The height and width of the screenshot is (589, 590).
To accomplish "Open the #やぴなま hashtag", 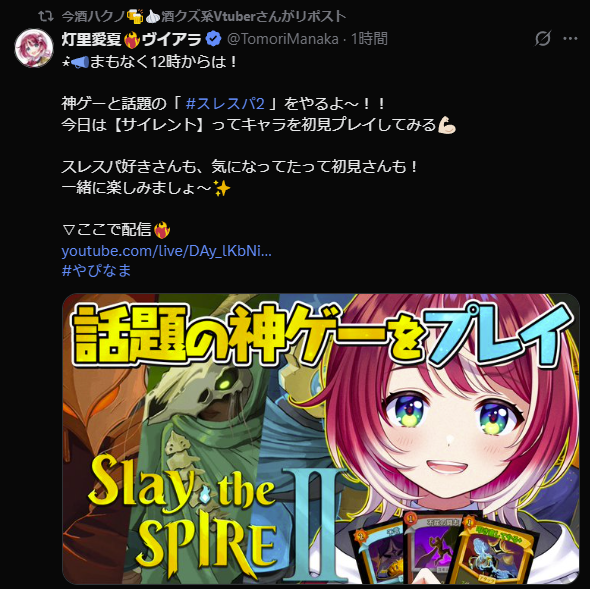I will coord(96,271).
